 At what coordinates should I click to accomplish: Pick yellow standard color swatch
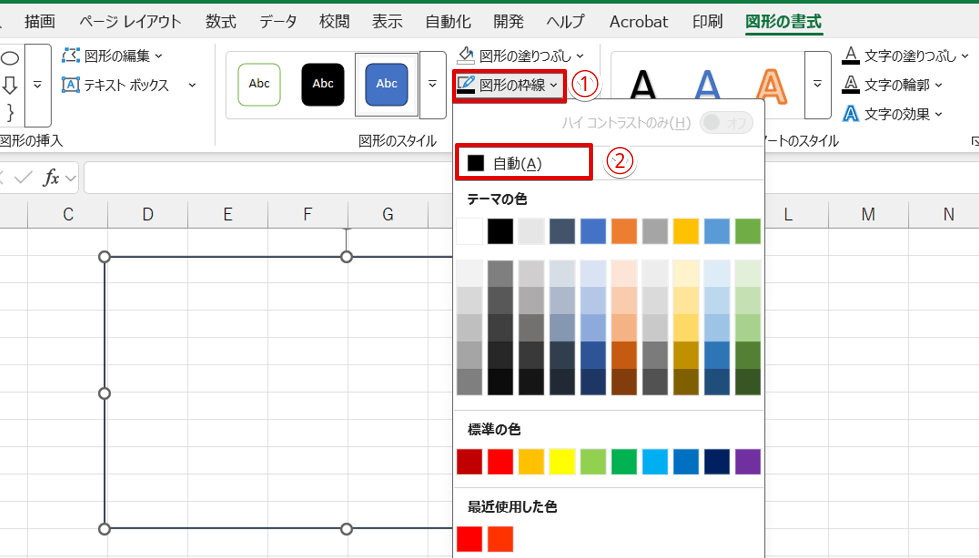(562, 462)
